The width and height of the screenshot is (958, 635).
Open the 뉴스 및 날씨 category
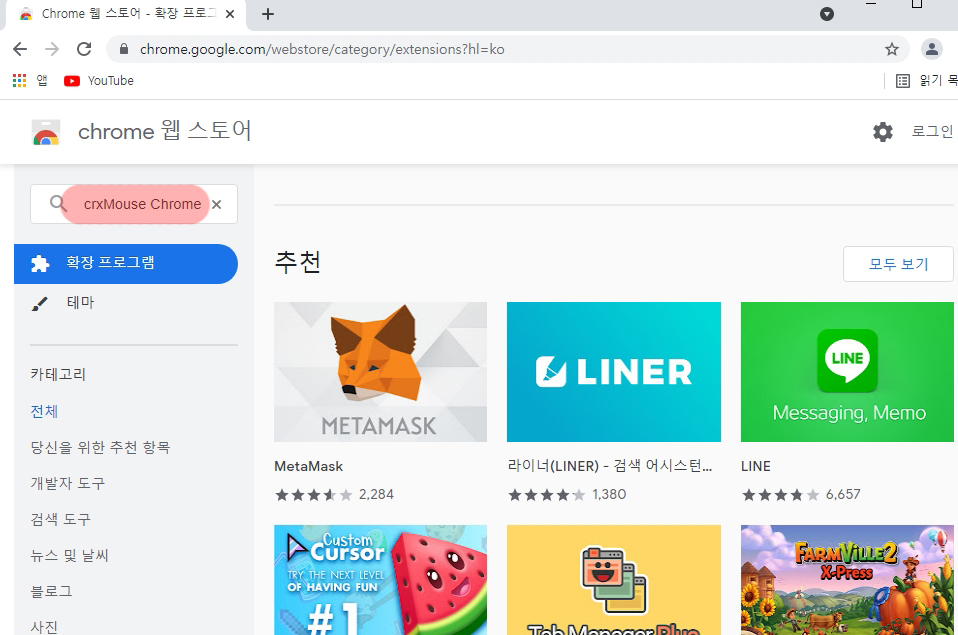coord(69,556)
